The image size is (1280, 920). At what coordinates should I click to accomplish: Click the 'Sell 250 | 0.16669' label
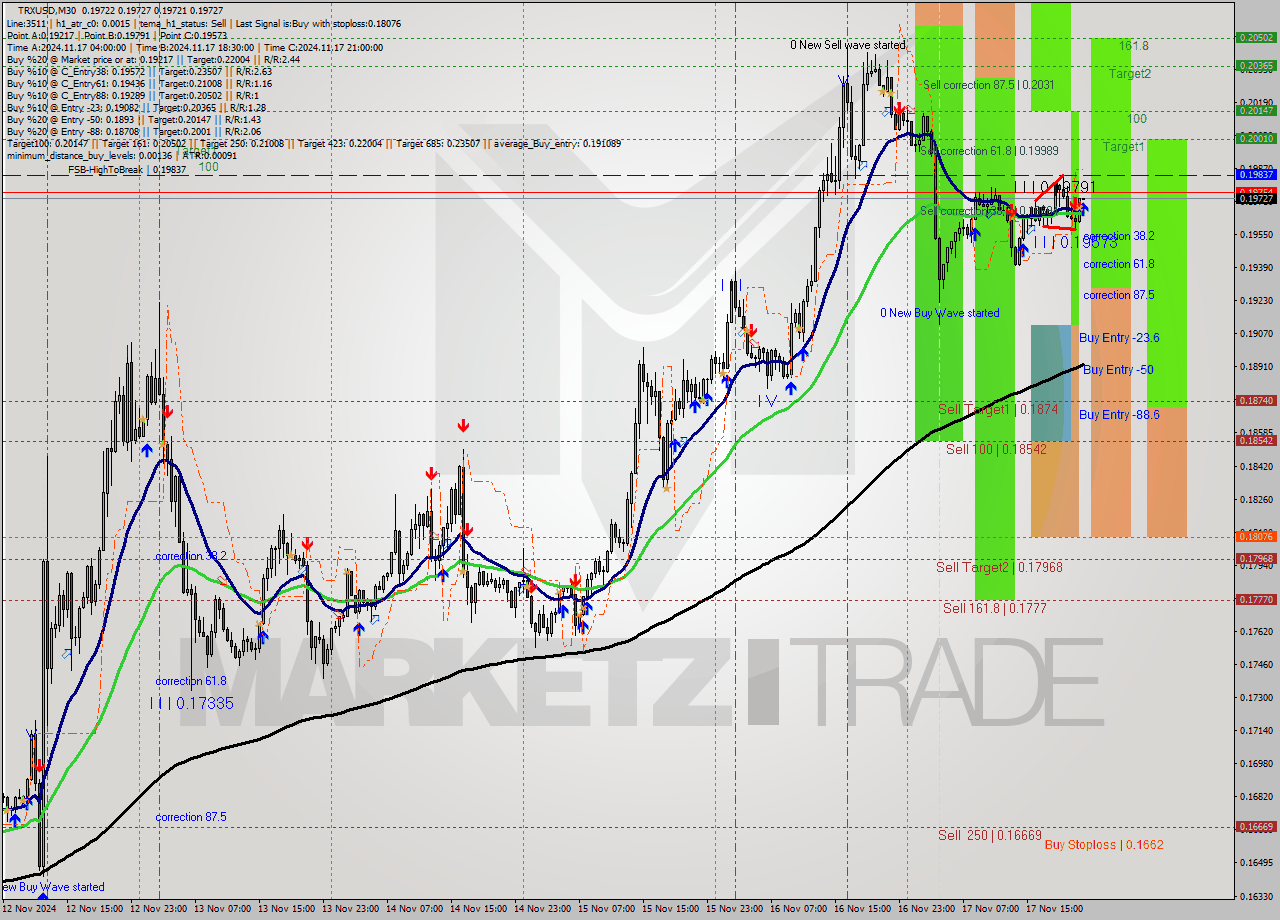coord(990,834)
